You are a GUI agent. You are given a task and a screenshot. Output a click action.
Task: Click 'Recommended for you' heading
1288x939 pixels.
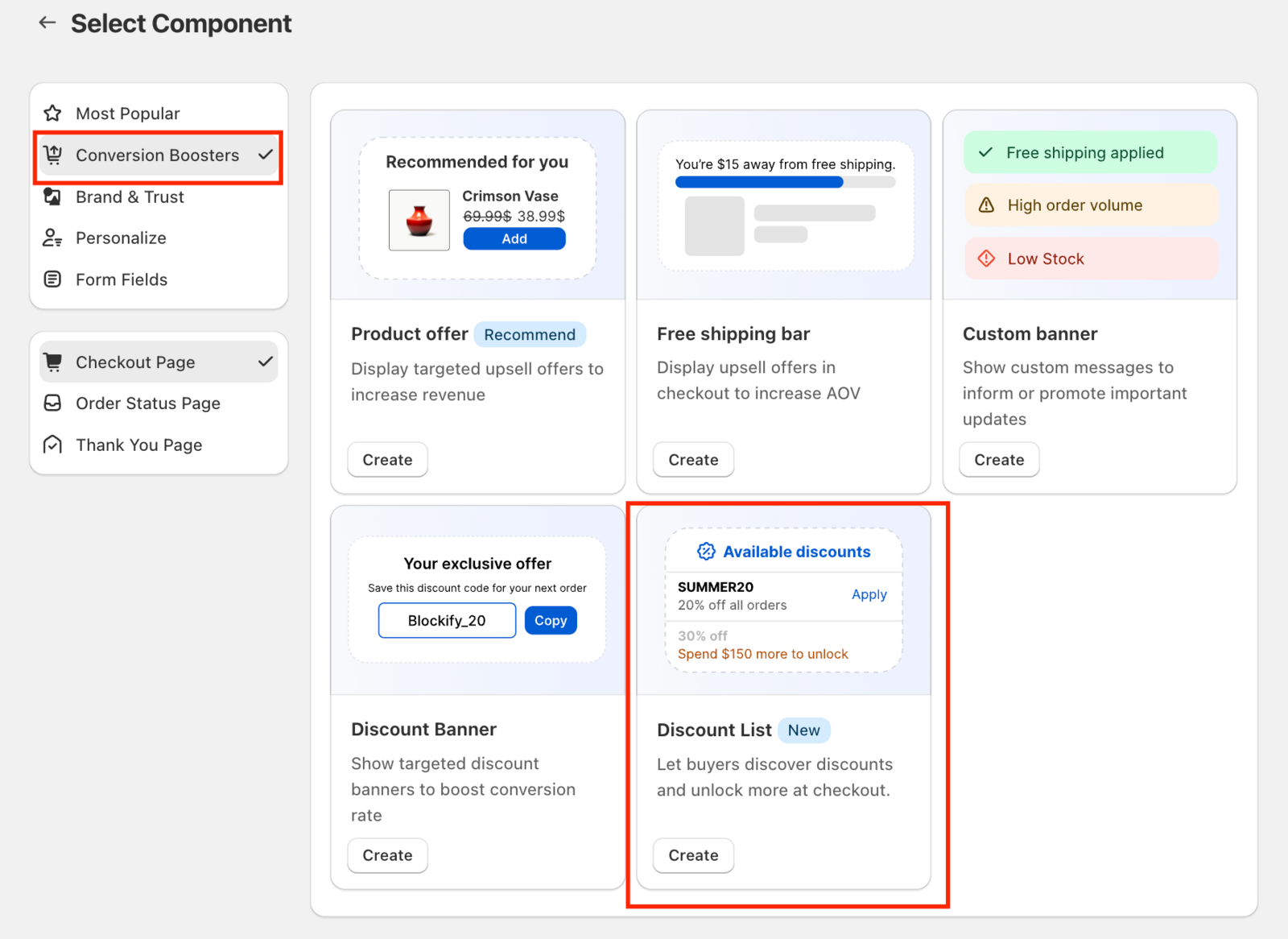477,162
